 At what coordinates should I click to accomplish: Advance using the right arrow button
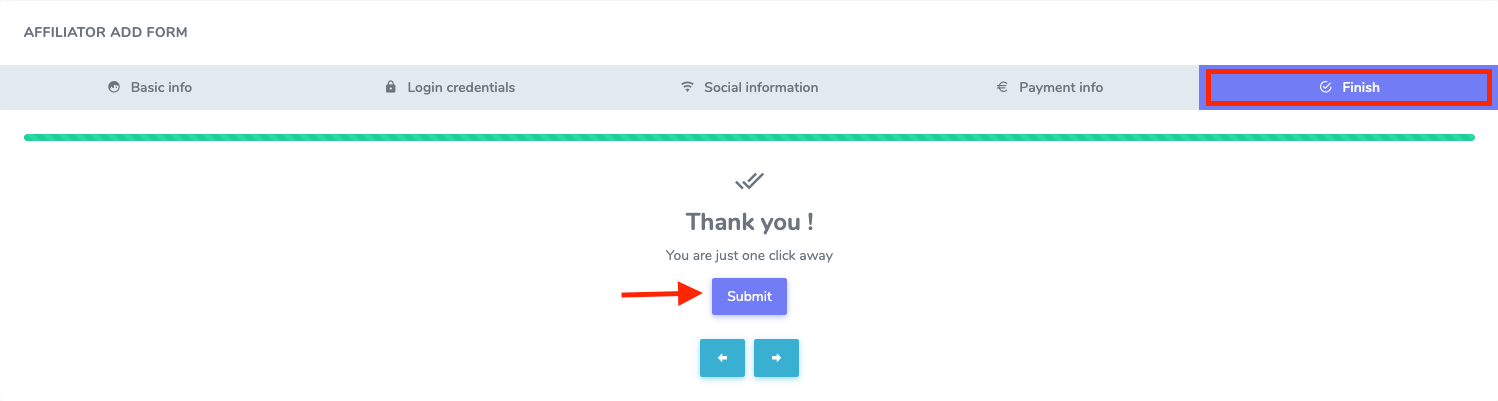[x=776, y=358]
